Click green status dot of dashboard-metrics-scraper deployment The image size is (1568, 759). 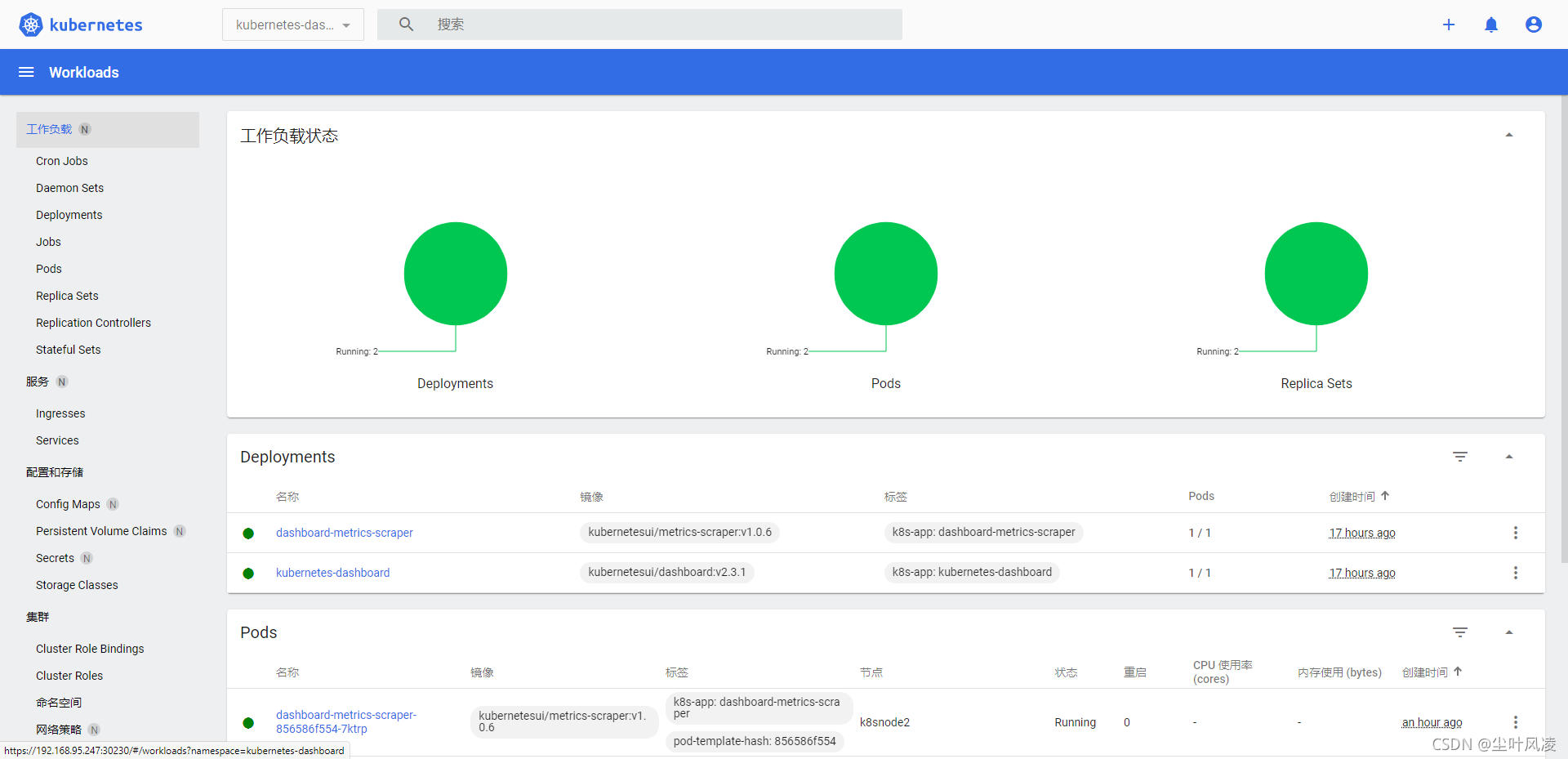(248, 534)
